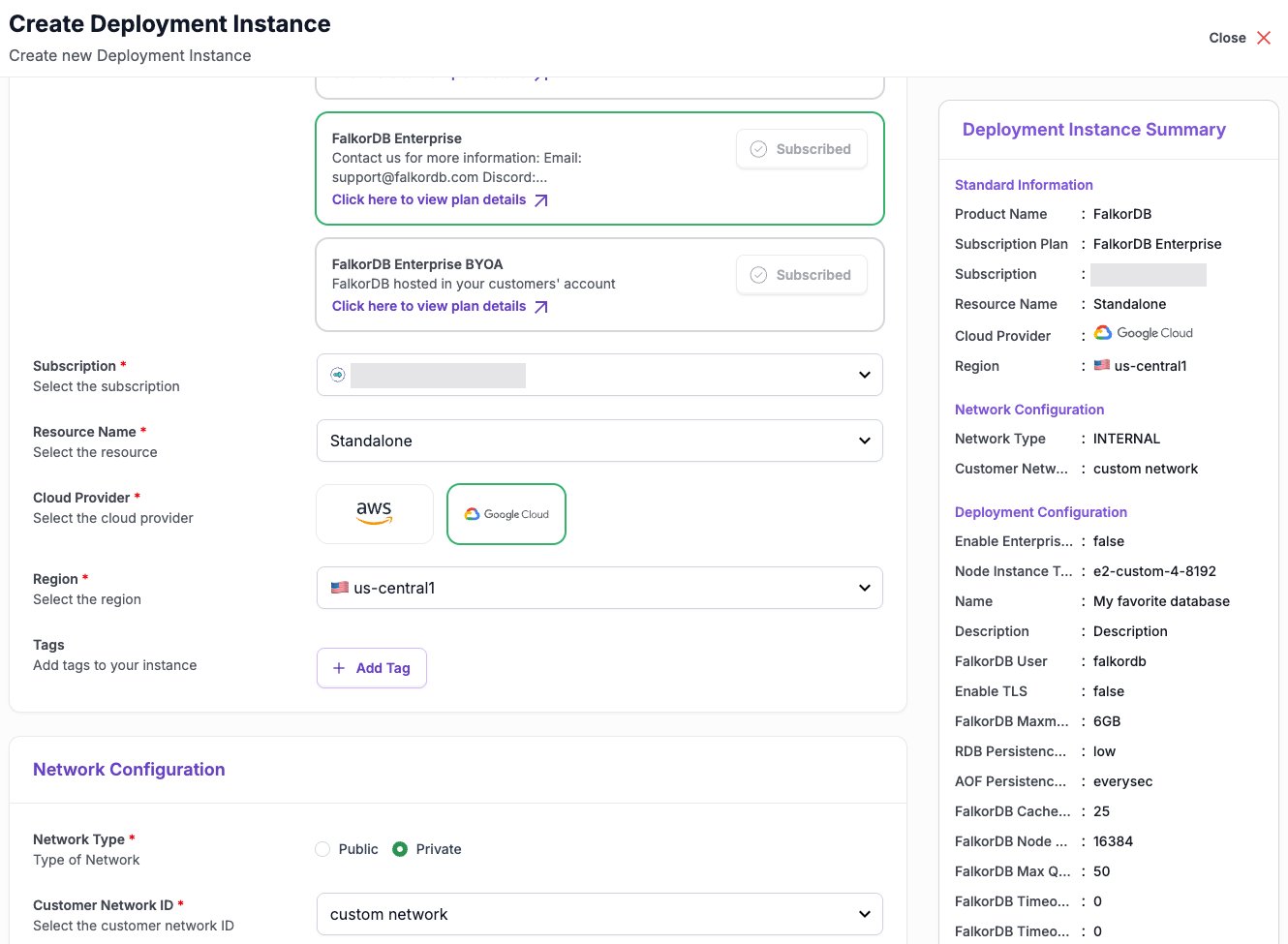Screen dimensions: 1288x944
Task: Click the Network Configuration heading in summary panel
Action: [x=1029, y=410]
